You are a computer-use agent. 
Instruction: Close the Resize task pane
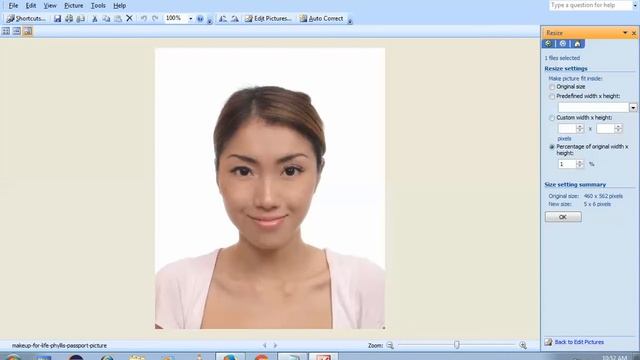[634, 33]
